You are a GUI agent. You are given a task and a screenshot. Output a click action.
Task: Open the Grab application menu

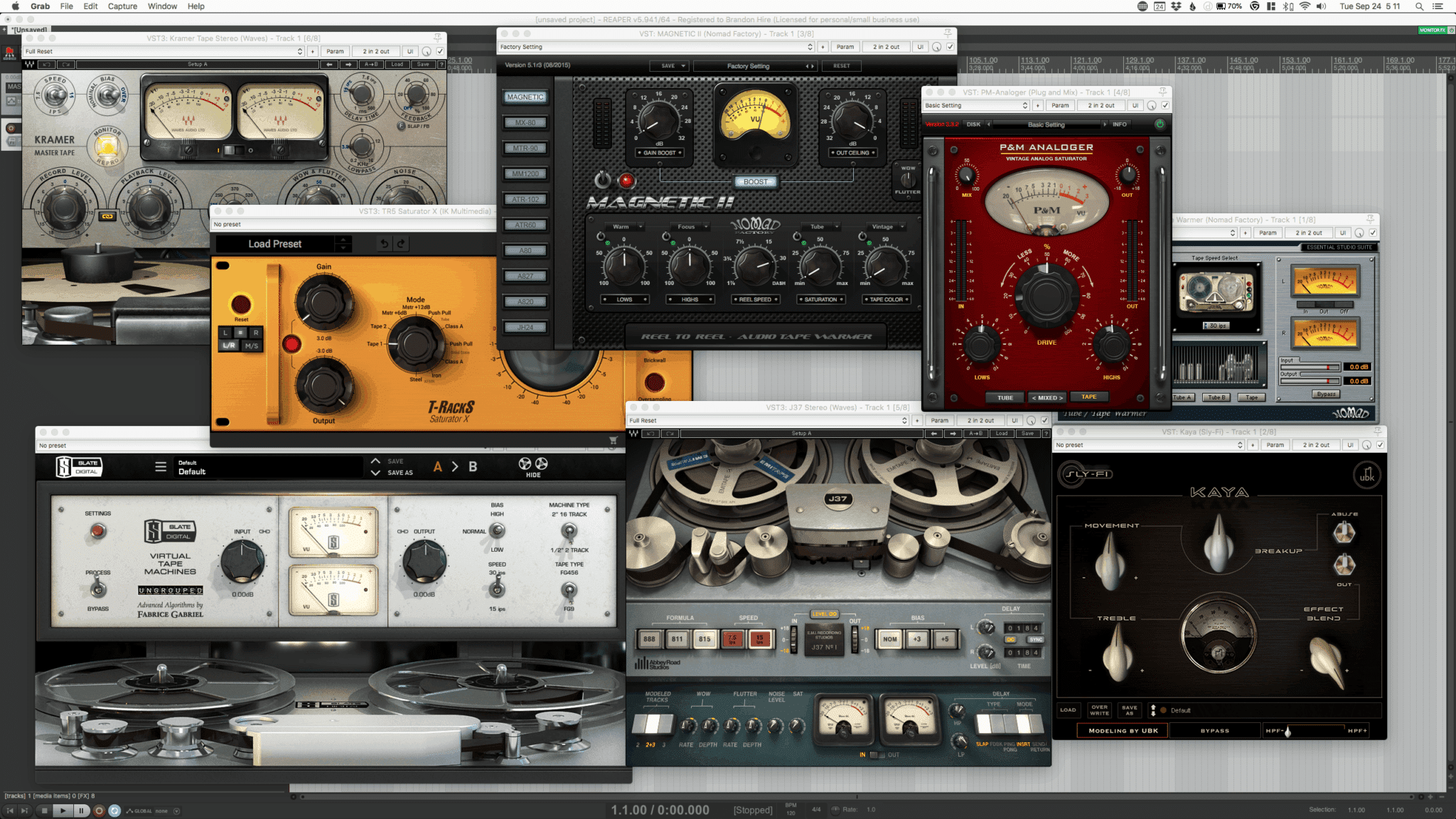pos(40,6)
